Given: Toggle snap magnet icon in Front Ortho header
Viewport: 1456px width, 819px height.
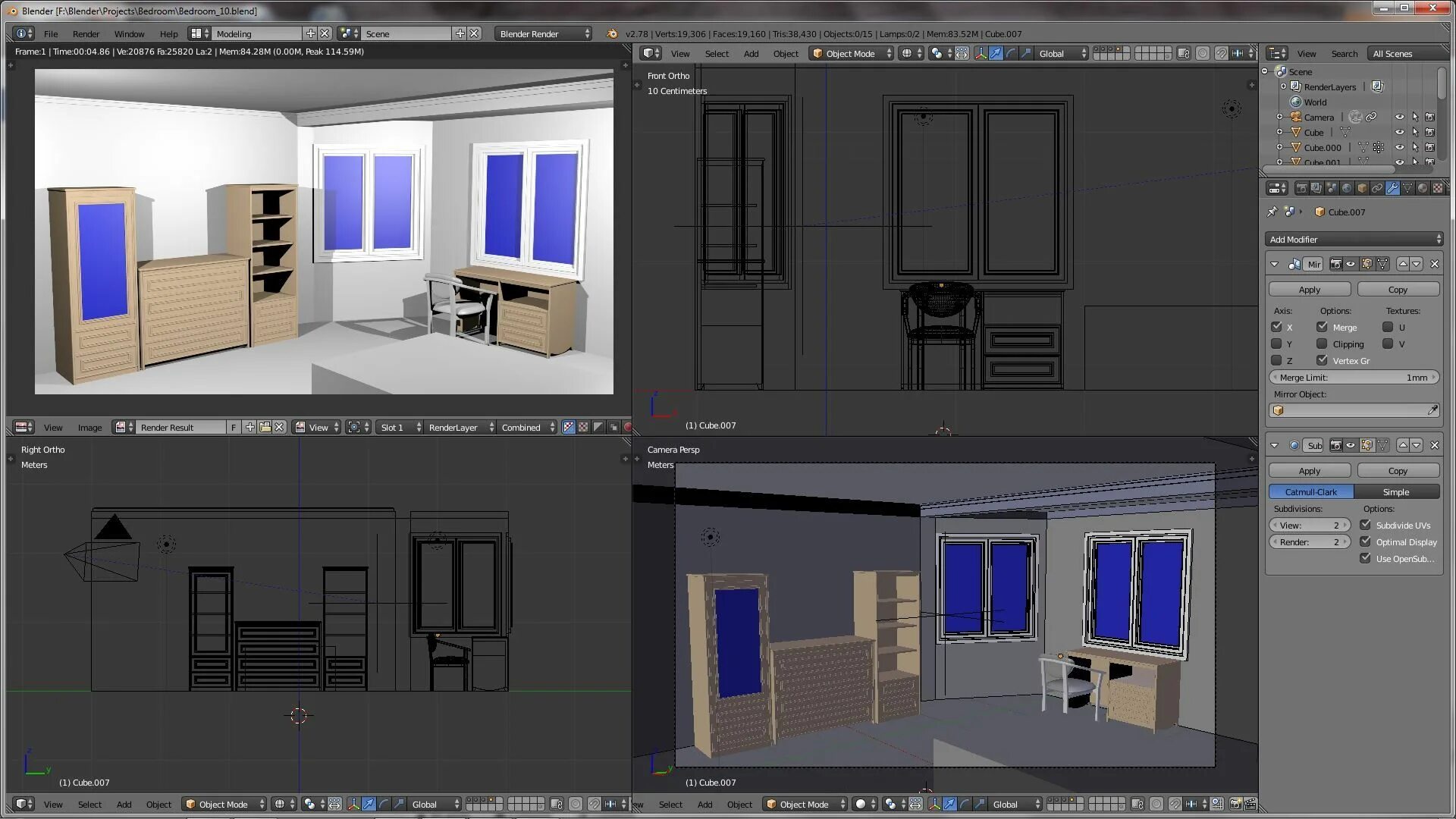Looking at the screenshot, I should 1221,53.
